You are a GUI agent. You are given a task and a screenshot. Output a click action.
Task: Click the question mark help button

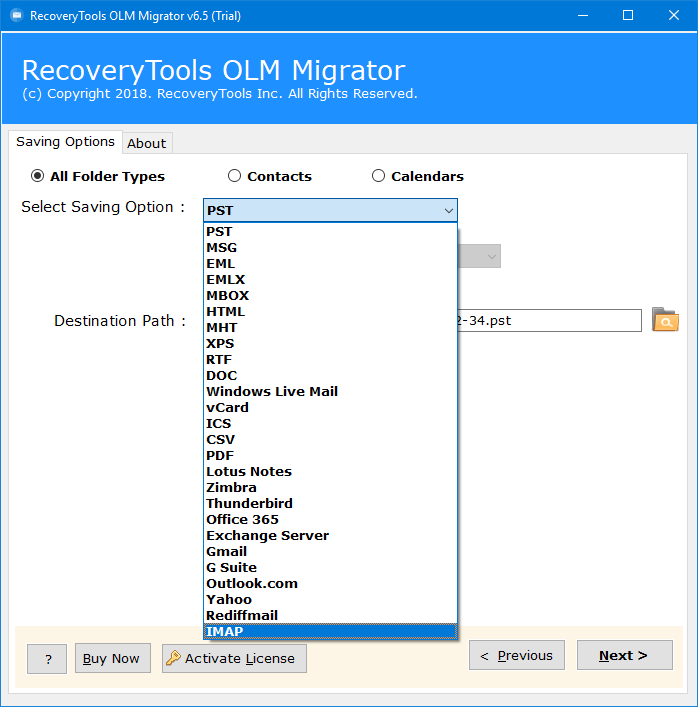(x=47, y=659)
